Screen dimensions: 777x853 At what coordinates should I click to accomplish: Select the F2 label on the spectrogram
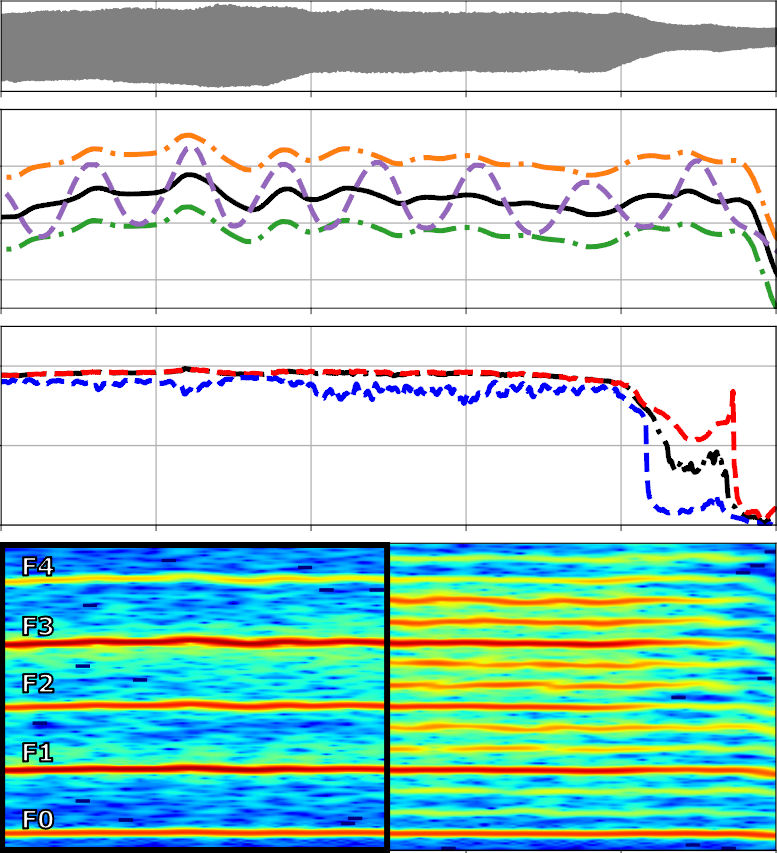pos(37,684)
